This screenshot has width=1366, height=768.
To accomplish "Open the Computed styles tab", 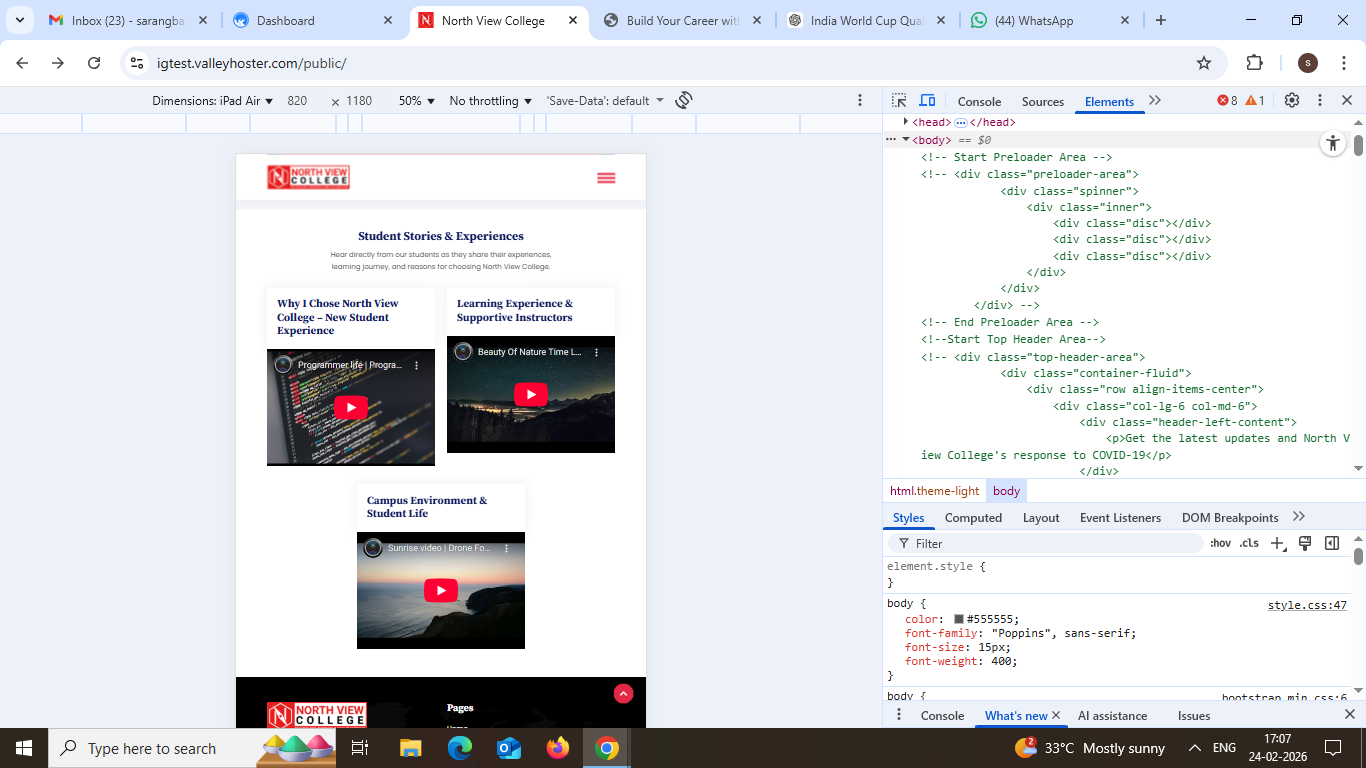I will 973,518.
